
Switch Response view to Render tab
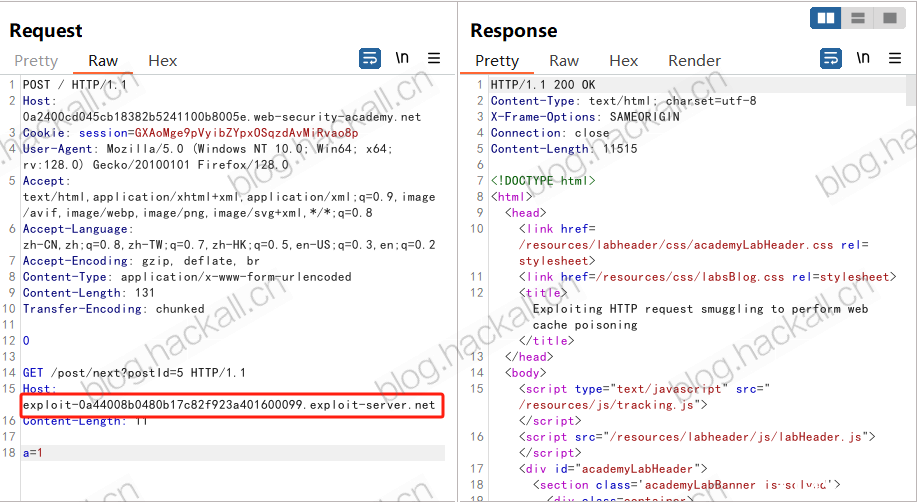(694, 61)
